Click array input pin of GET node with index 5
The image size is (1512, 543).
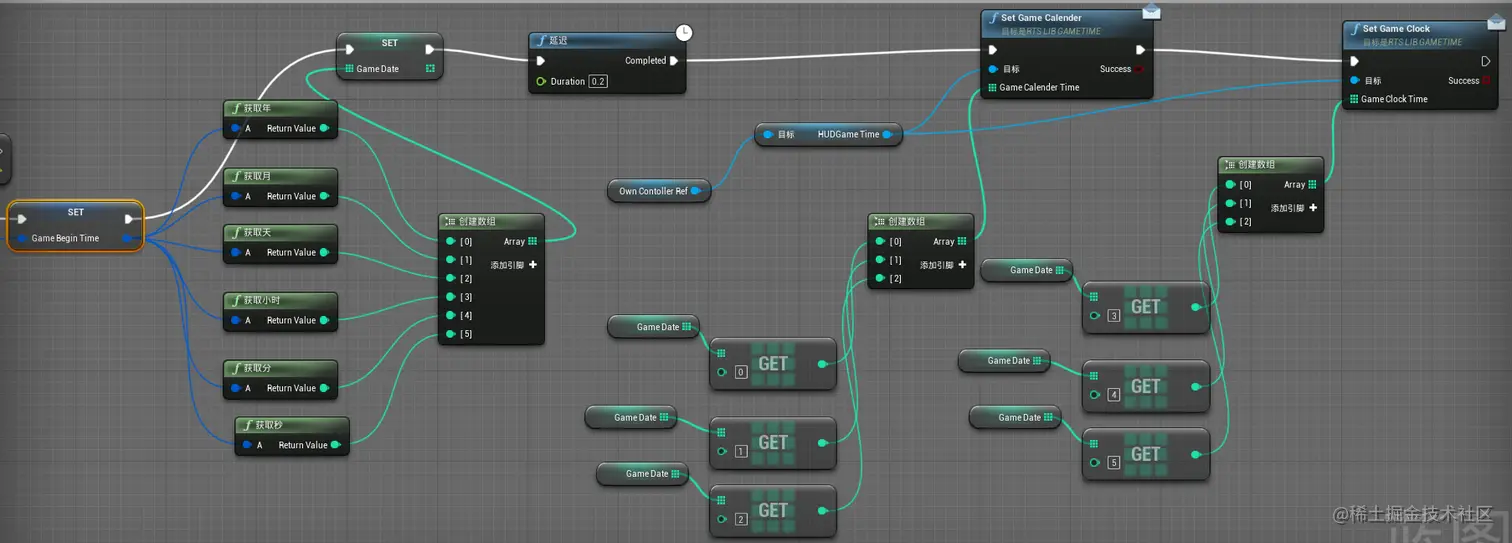click(1094, 444)
